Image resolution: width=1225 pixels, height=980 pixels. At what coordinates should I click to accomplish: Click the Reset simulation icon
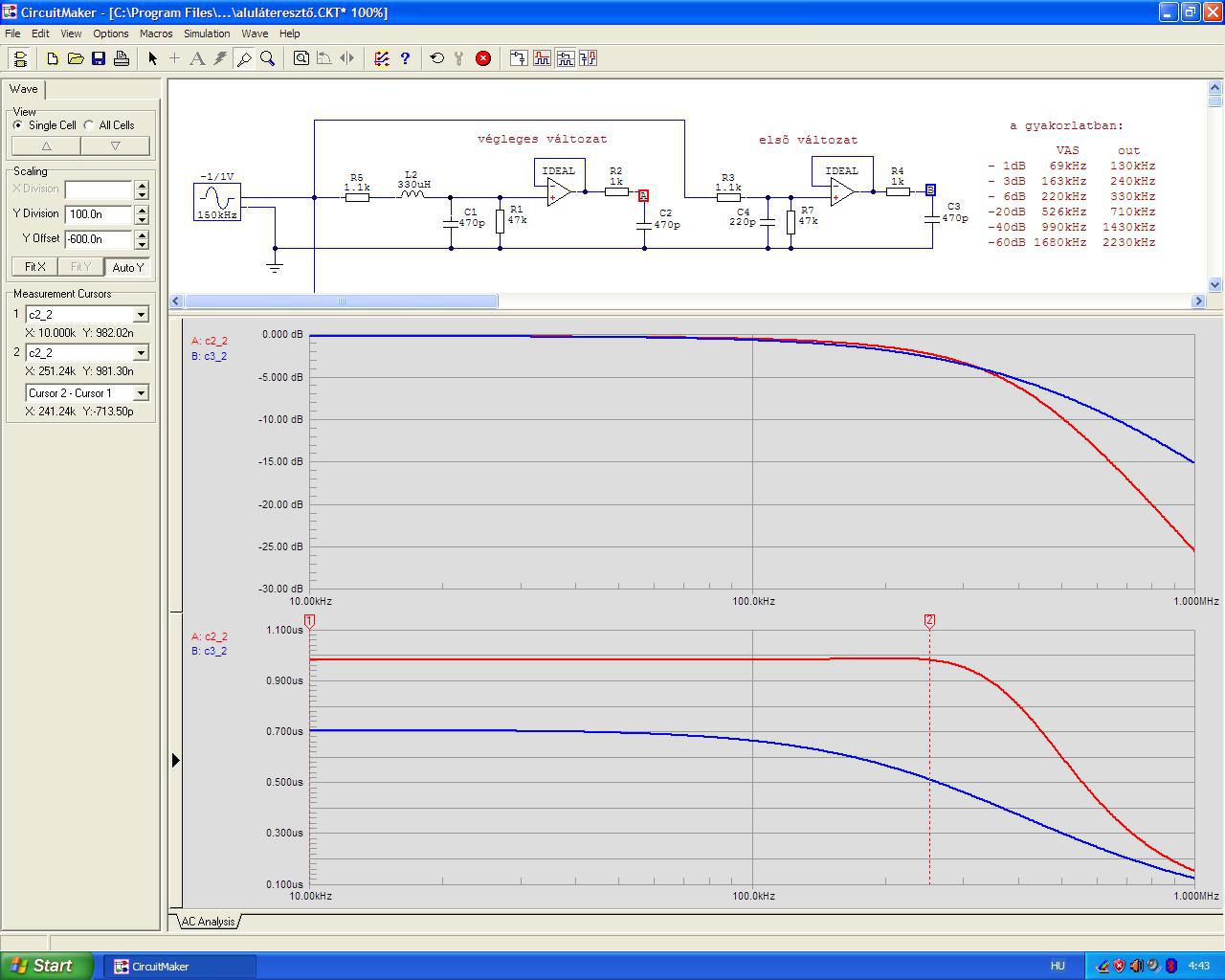[437, 58]
